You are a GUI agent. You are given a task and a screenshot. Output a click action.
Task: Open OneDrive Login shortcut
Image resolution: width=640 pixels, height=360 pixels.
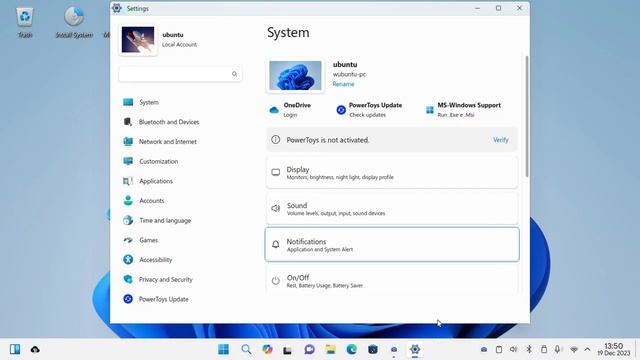point(290,110)
